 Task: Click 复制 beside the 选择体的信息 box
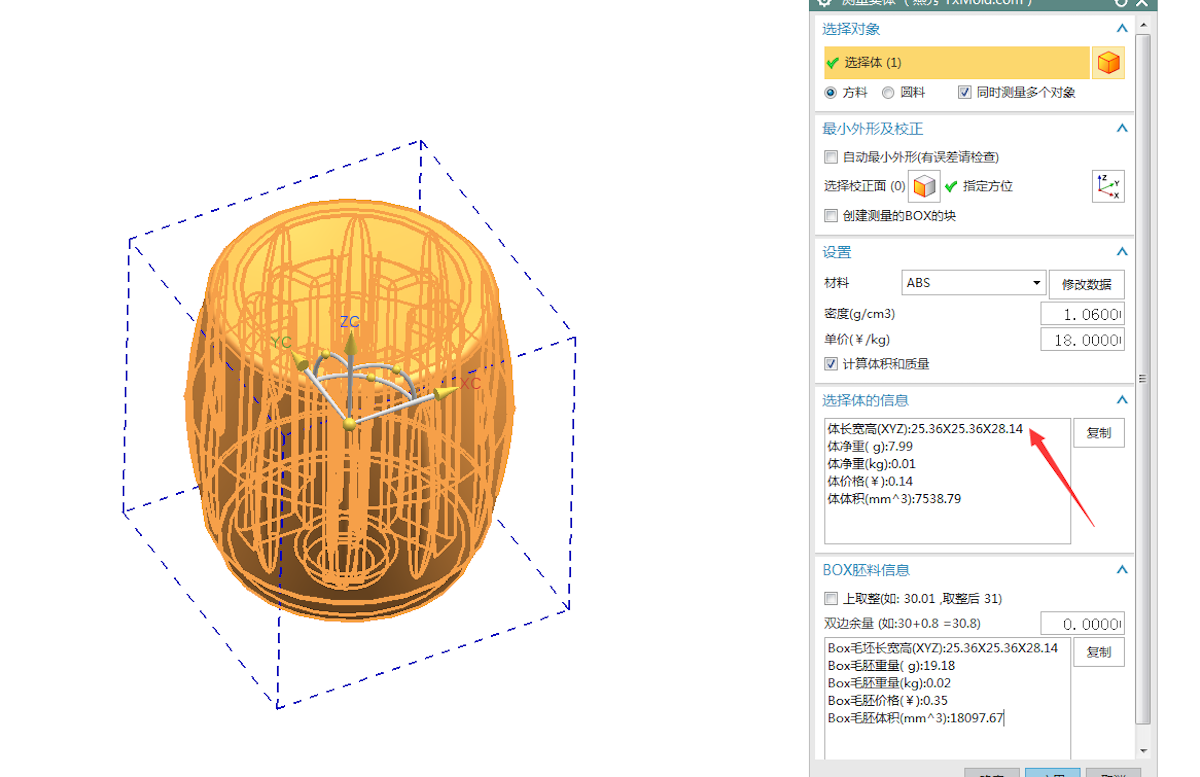click(x=1099, y=433)
